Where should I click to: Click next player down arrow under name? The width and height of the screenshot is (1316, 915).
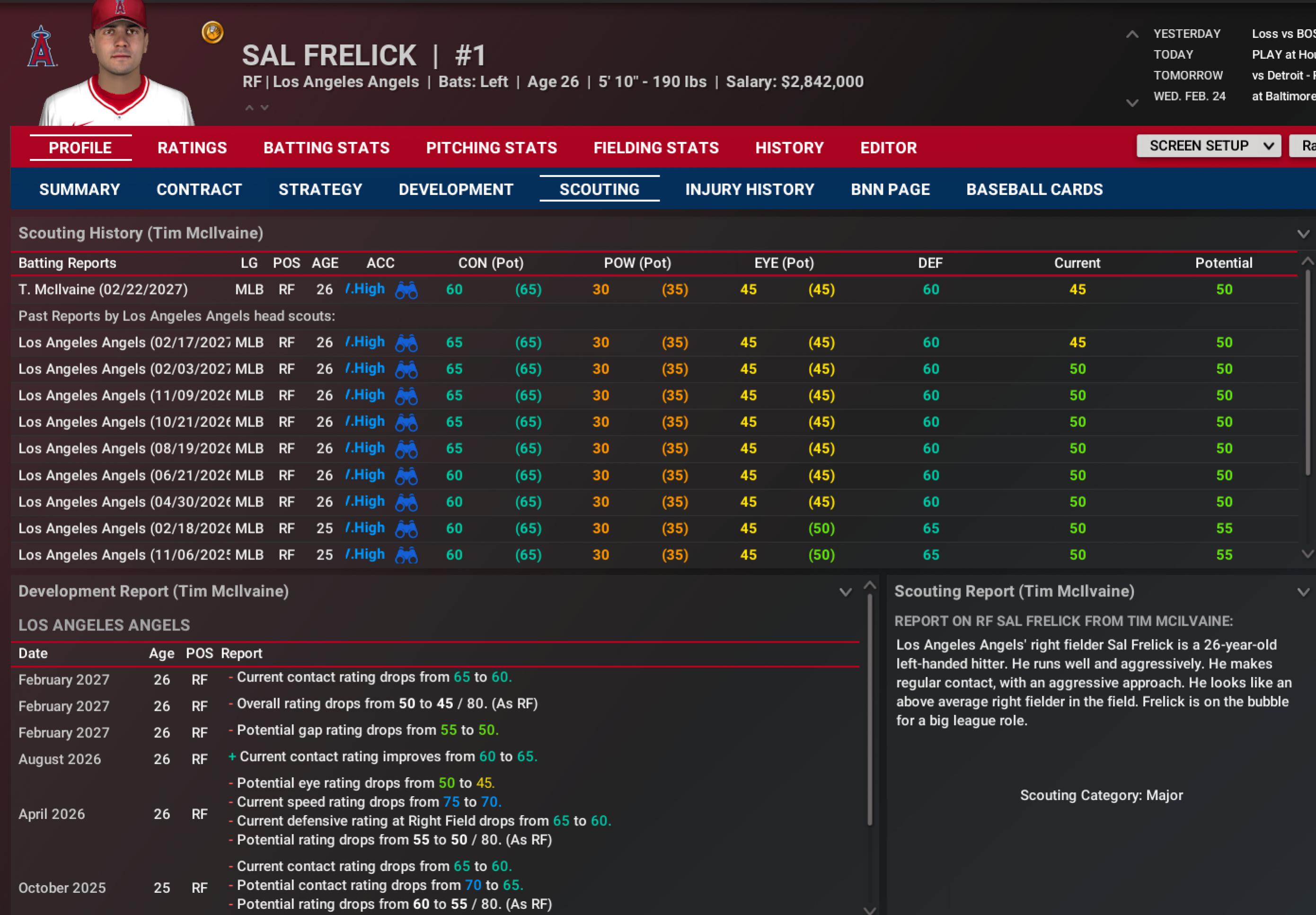click(264, 108)
